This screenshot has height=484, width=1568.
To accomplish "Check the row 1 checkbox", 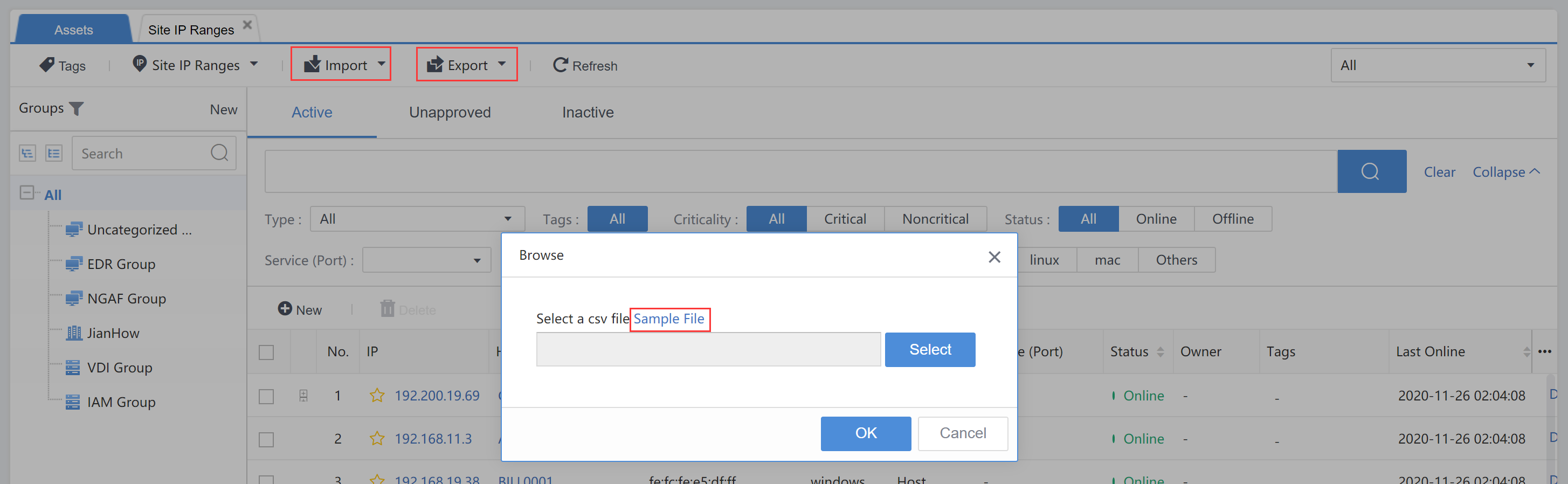I will point(267,396).
